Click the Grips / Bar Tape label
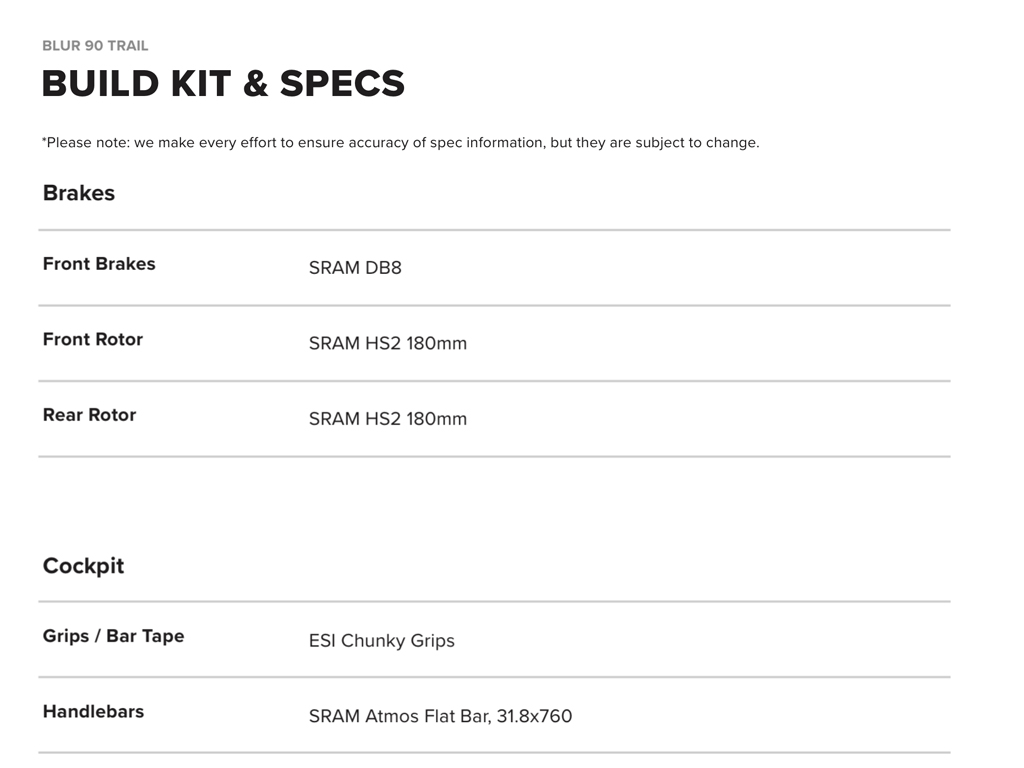This screenshot has height=768, width=1024. (113, 636)
